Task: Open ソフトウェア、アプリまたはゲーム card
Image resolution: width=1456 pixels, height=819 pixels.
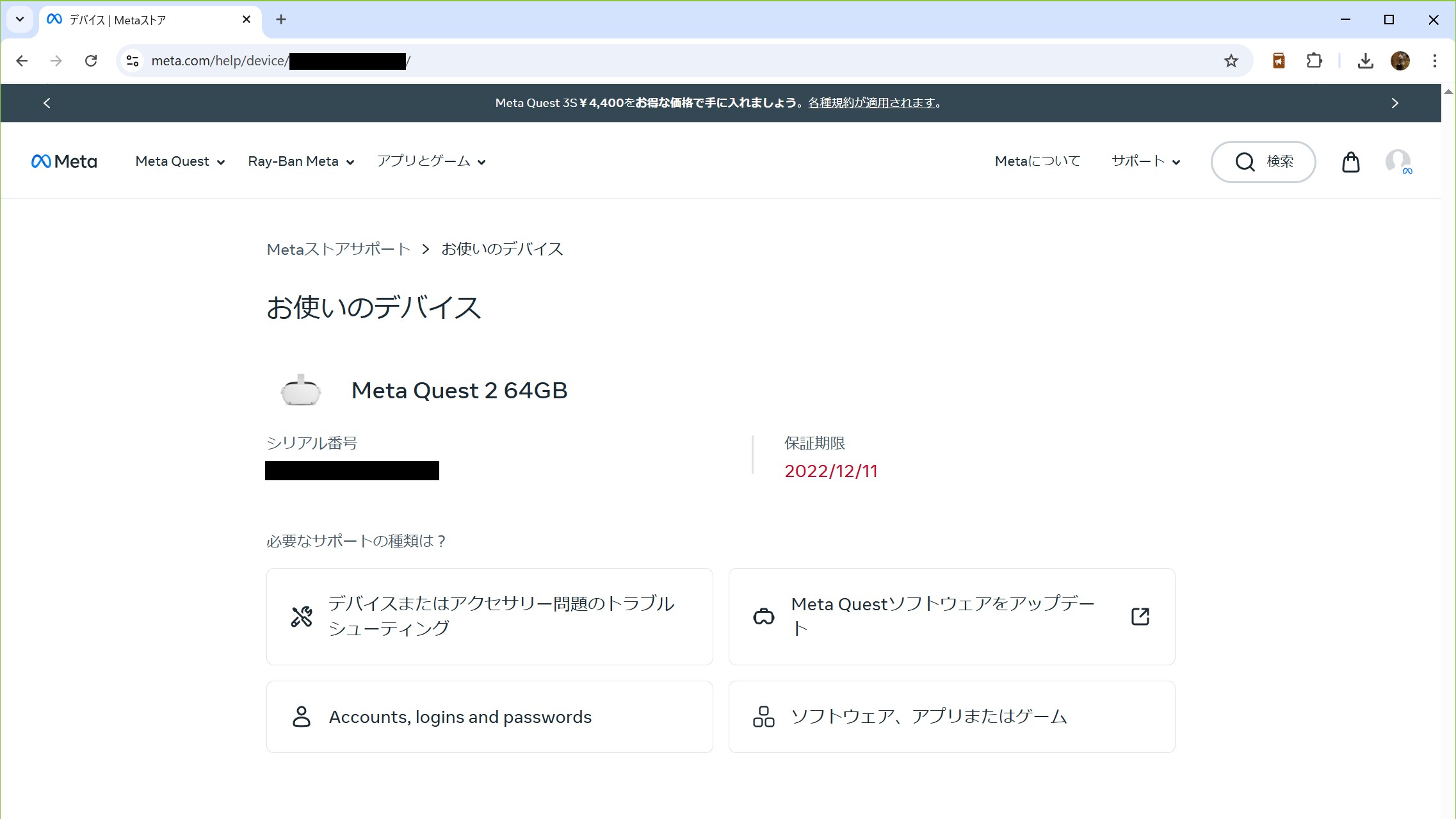Action: [951, 717]
